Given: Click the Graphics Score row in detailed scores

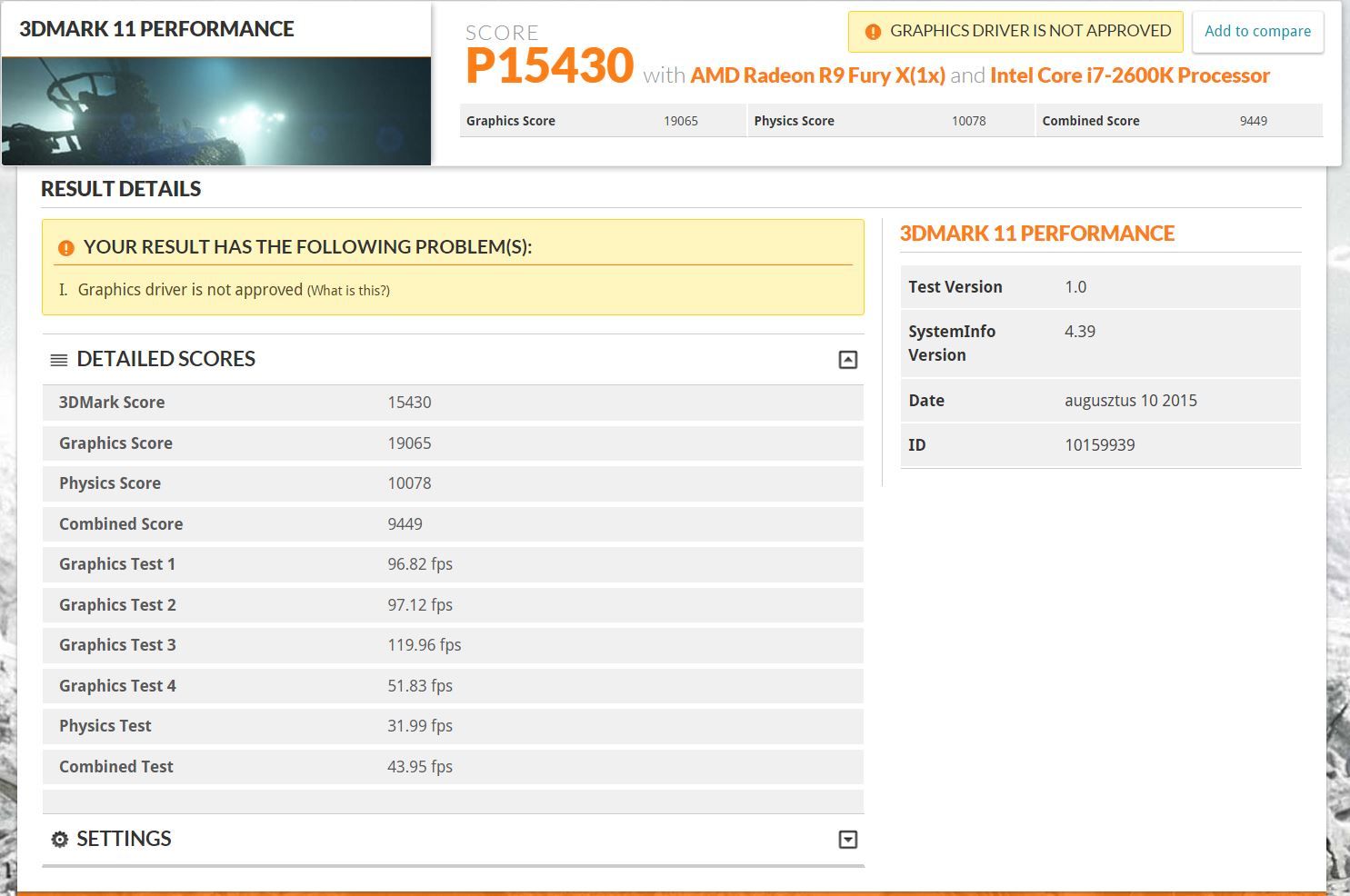Looking at the screenshot, I should [x=453, y=443].
